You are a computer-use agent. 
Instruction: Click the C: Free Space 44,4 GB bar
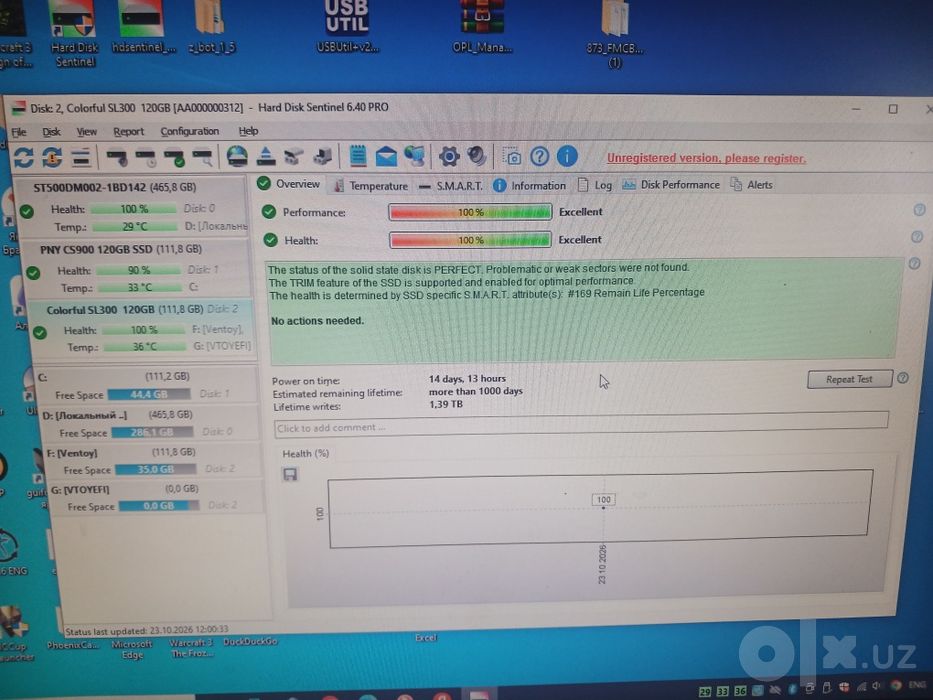click(149, 394)
